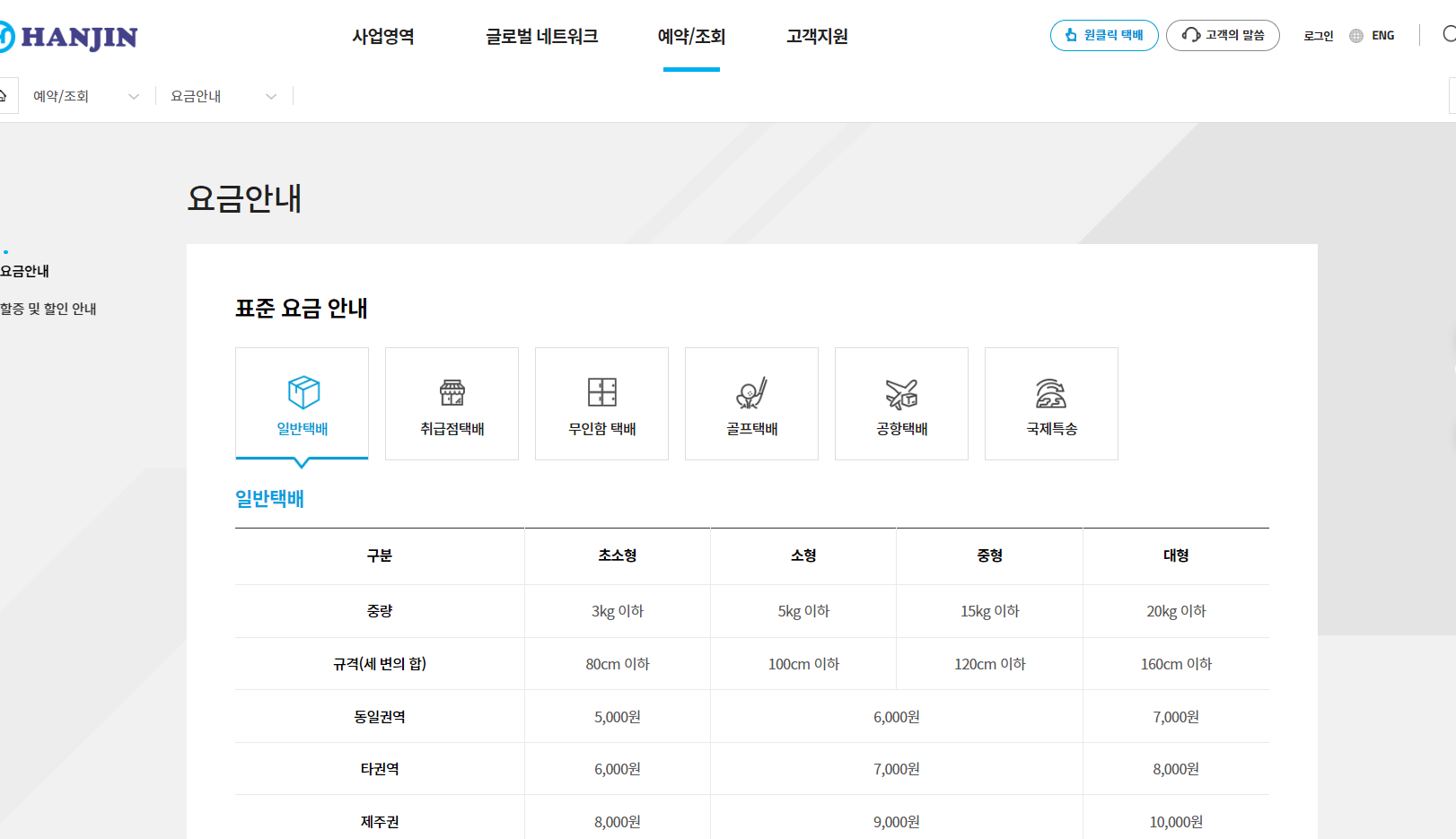This screenshot has height=839, width=1456.
Task: Click the 중형 column header
Action: point(989,555)
